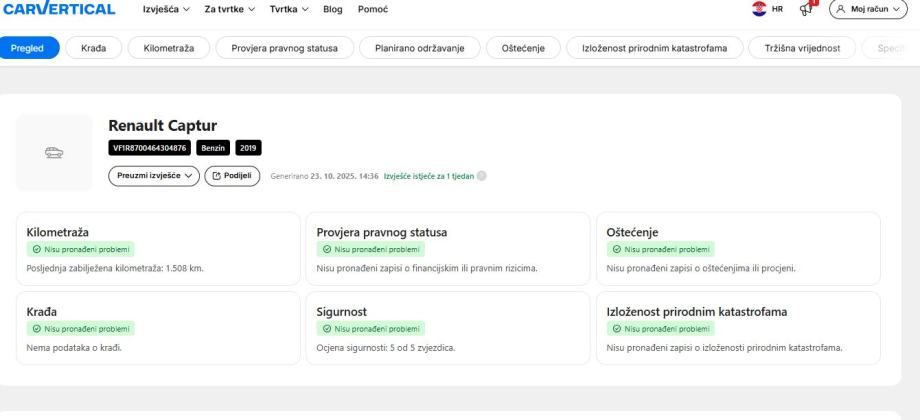Click Posljednja zabilježena kilometraža: 1.508 km text
920x420 pixels.
115,268
